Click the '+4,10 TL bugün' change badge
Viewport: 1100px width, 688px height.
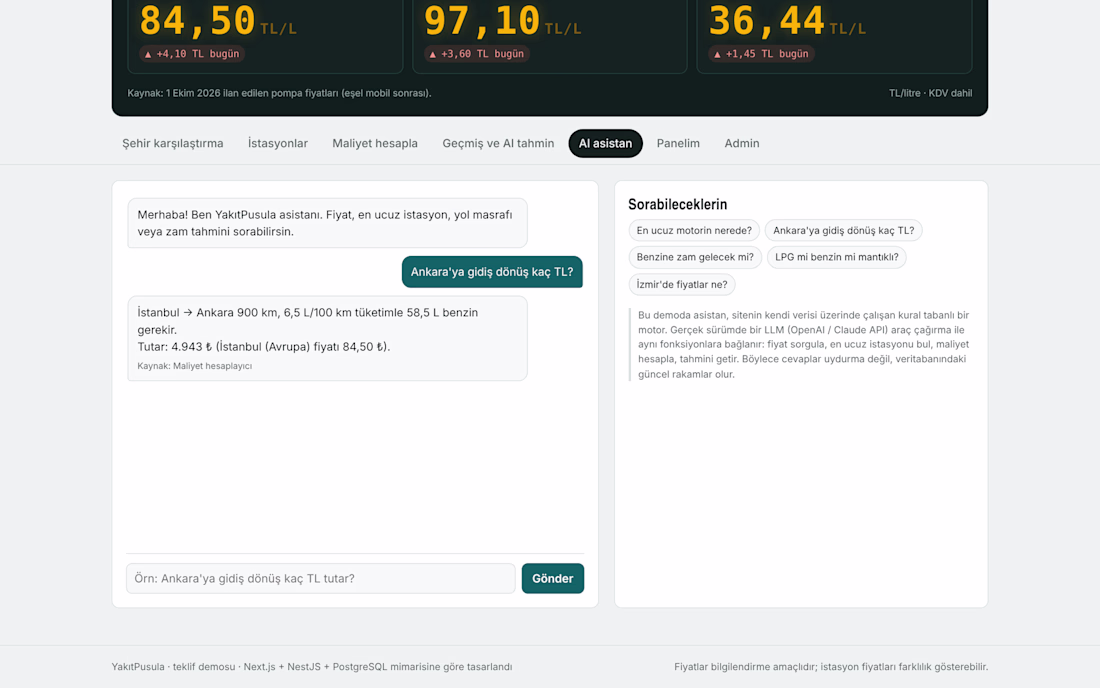[192, 54]
